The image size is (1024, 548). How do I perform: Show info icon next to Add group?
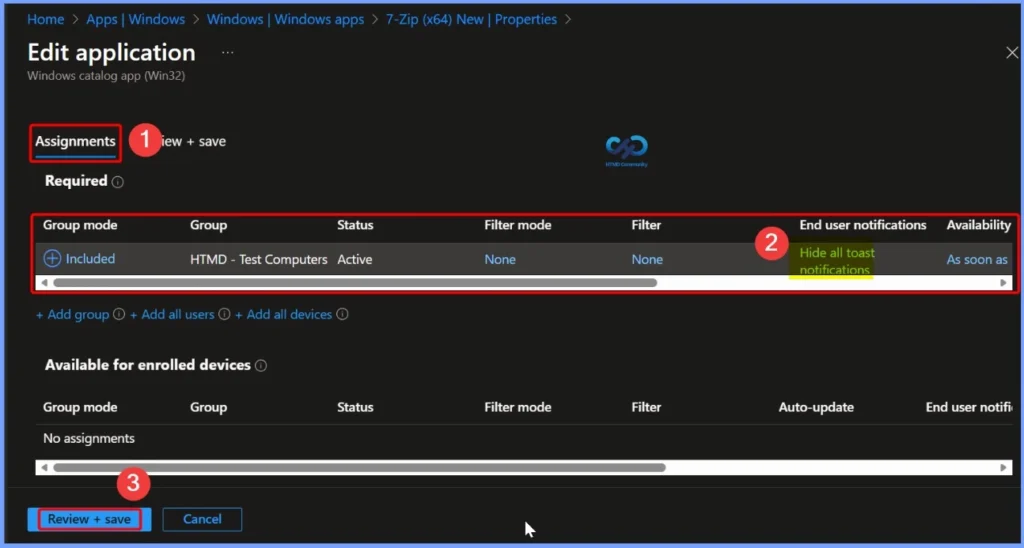(x=119, y=314)
